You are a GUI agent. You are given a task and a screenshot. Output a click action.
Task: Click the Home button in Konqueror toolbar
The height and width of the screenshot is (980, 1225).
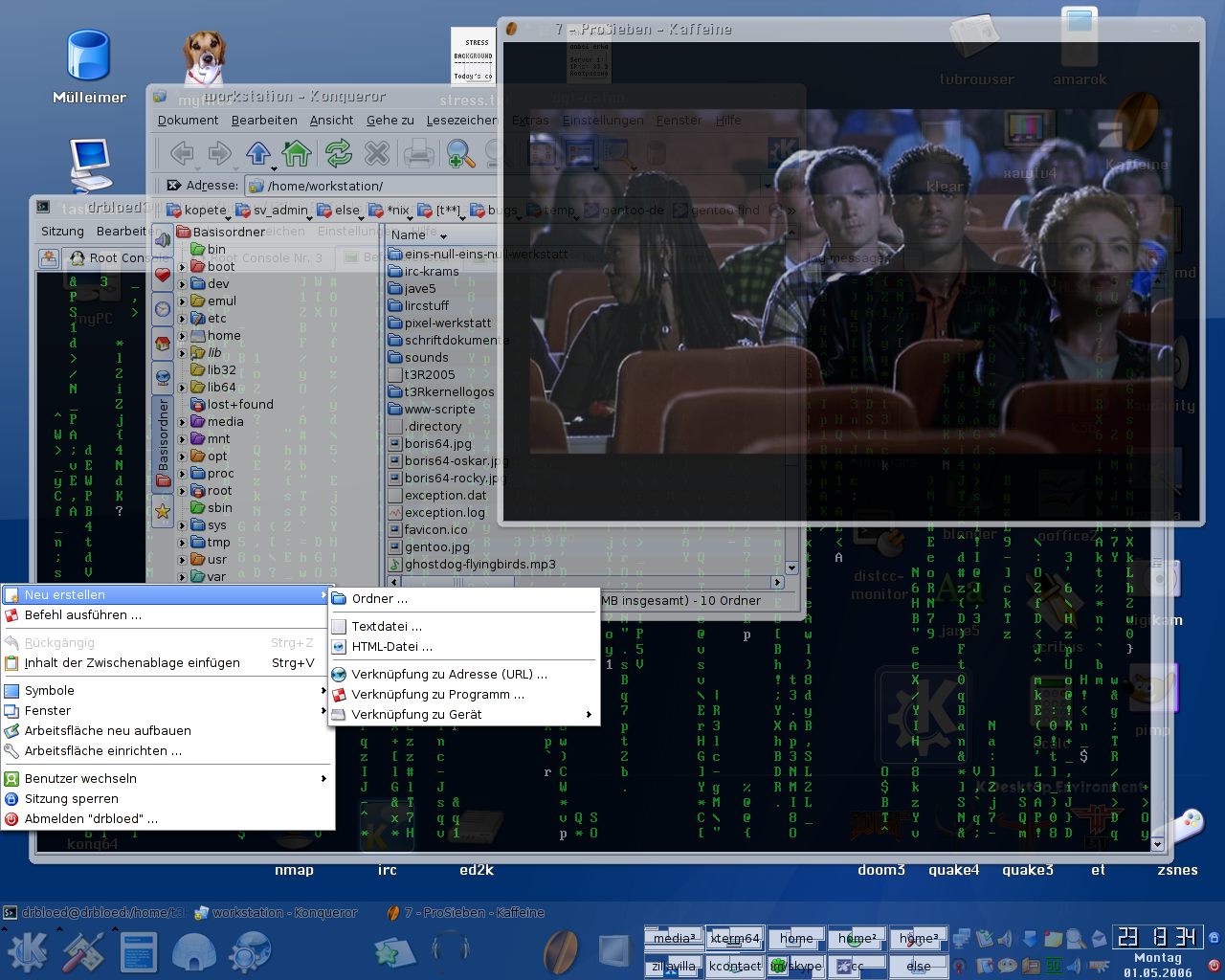[297, 153]
